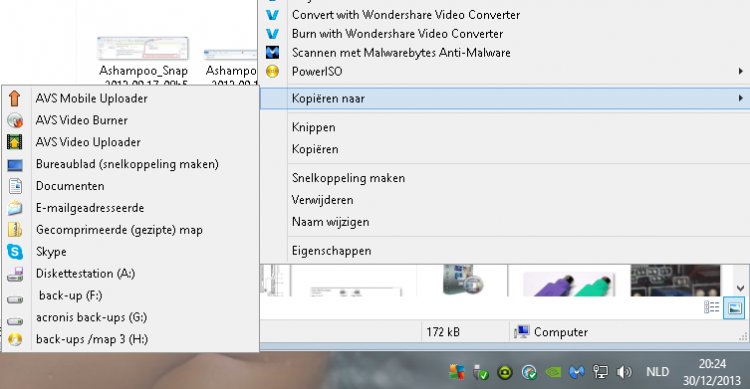The width and height of the screenshot is (750, 389).
Task: Click the AVS Video Burner disc icon
Action: [15, 120]
